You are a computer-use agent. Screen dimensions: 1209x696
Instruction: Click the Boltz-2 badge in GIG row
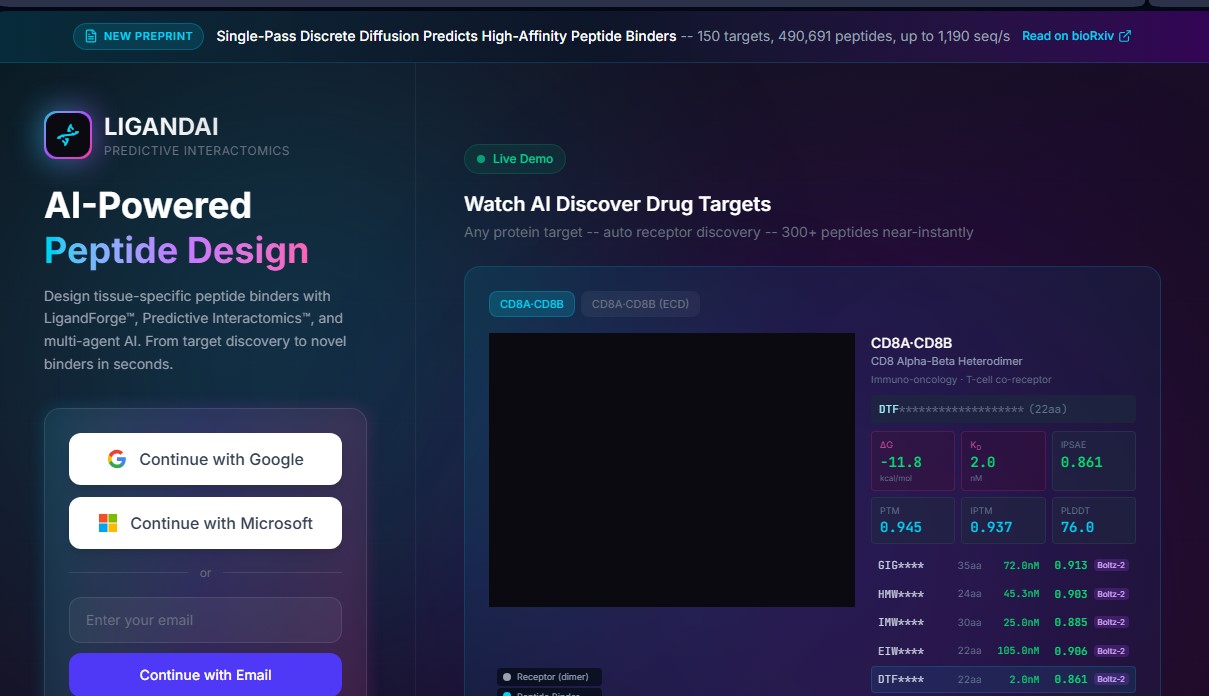point(1112,565)
